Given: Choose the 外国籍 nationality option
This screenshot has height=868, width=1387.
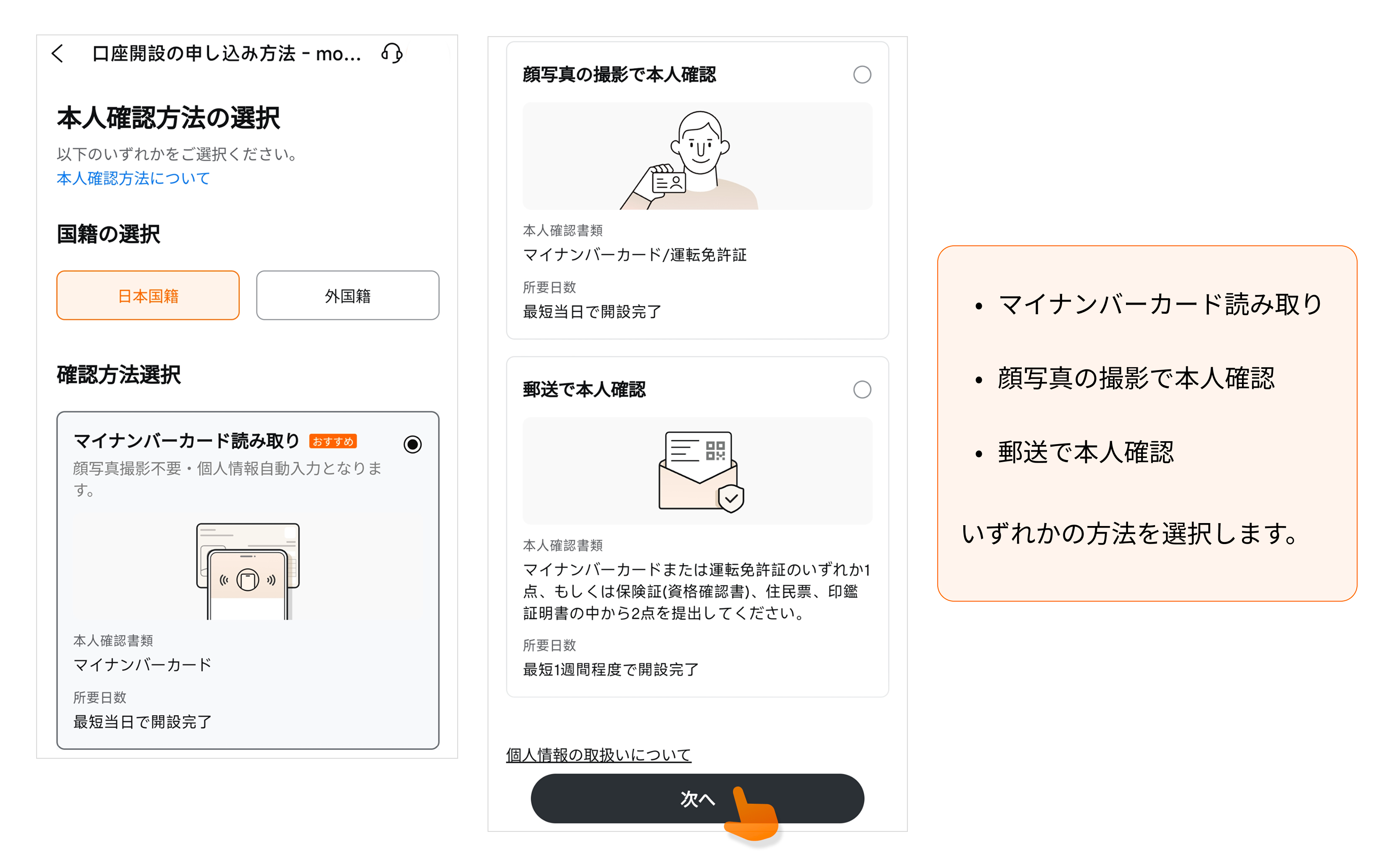Looking at the screenshot, I should tap(348, 296).
